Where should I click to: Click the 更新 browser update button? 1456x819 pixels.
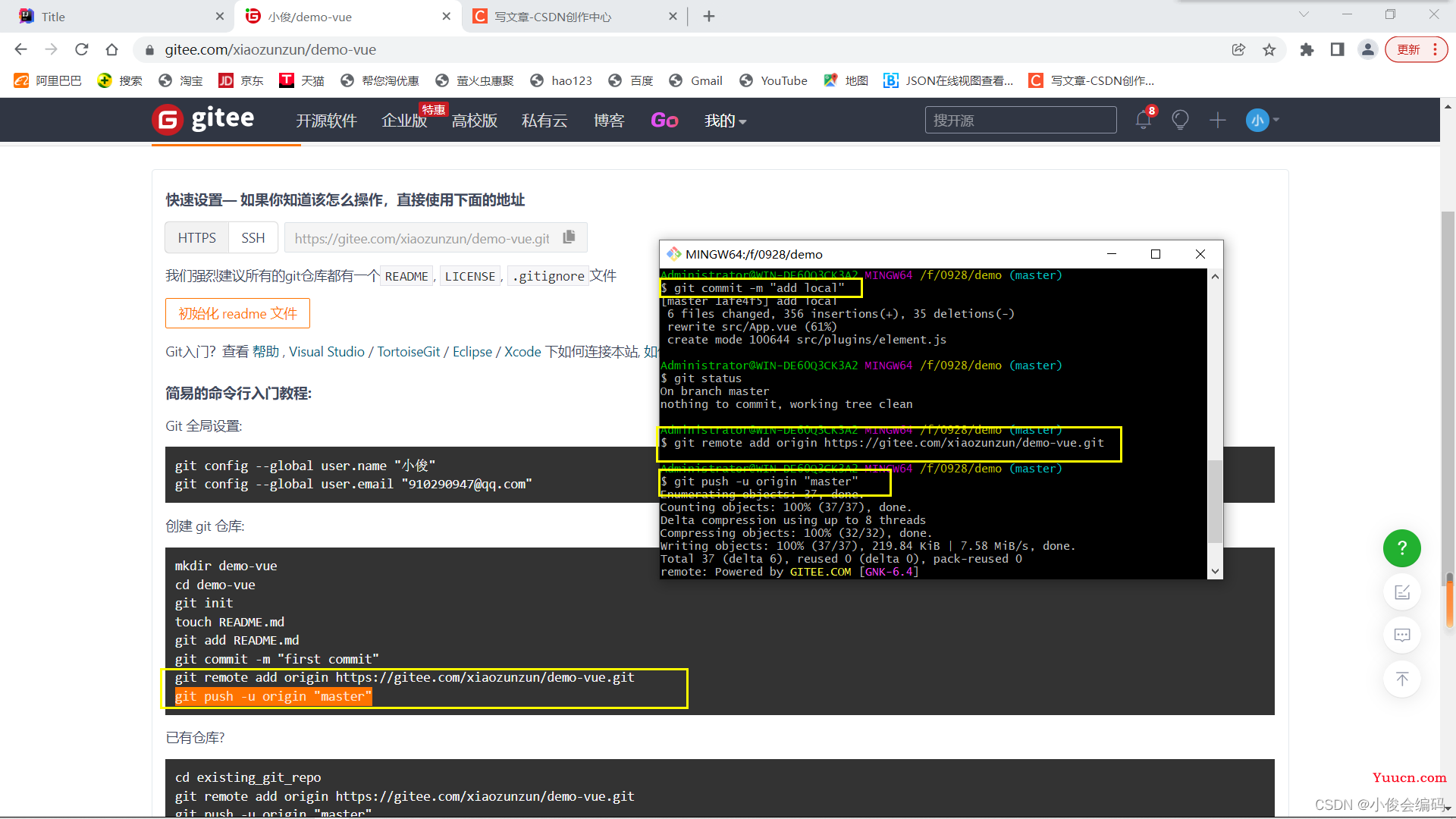pos(1416,49)
